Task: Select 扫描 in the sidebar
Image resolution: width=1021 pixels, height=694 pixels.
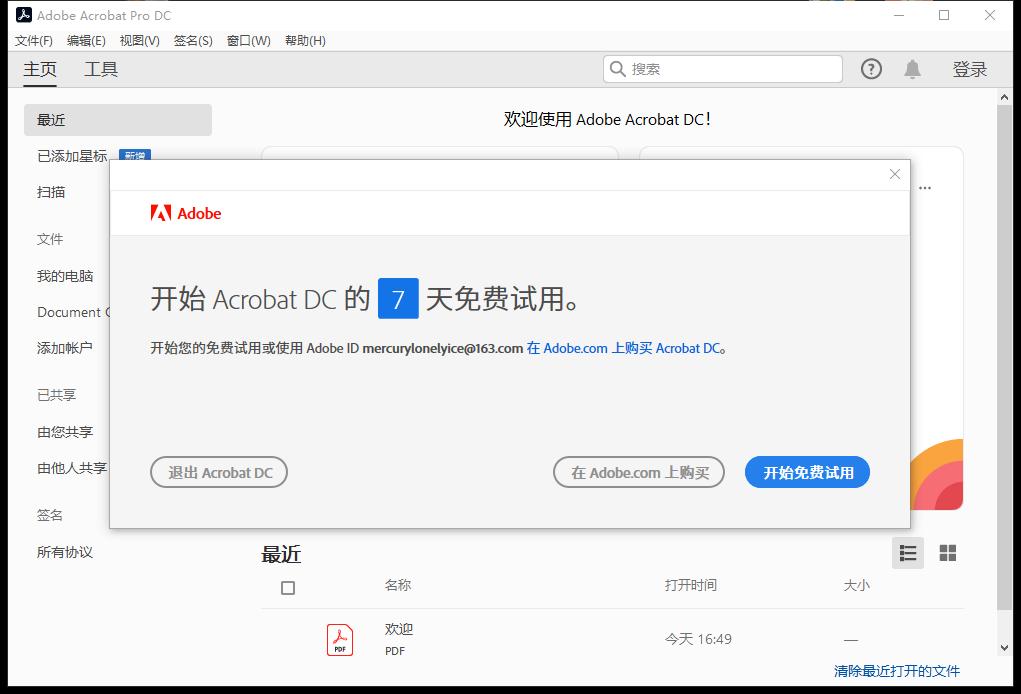Action: (51, 192)
